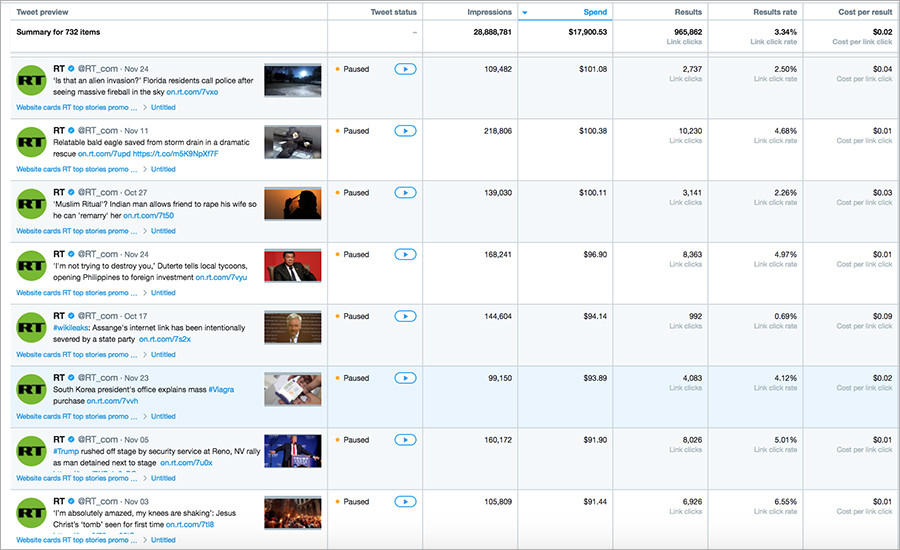Open Untitled ad group under bald eagle tweet
Image resolution: width=900 pixels, height=550 pixels.
[163, 169]
